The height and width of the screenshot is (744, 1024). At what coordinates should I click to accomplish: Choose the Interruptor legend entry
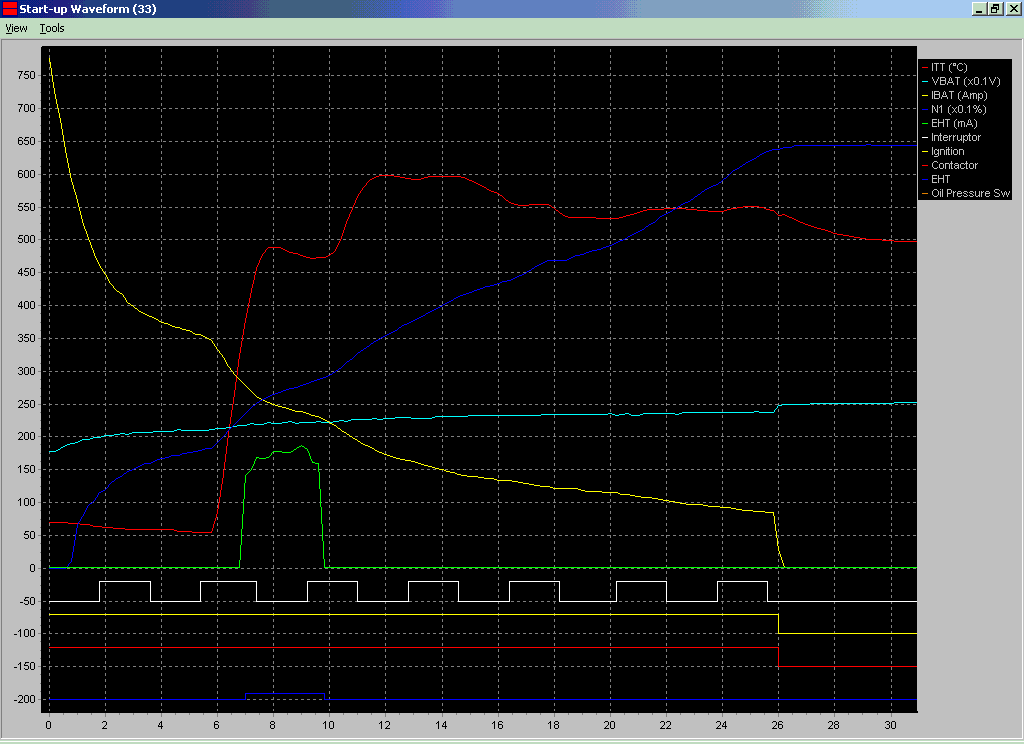pyautogui.click(x=955, y=137)
